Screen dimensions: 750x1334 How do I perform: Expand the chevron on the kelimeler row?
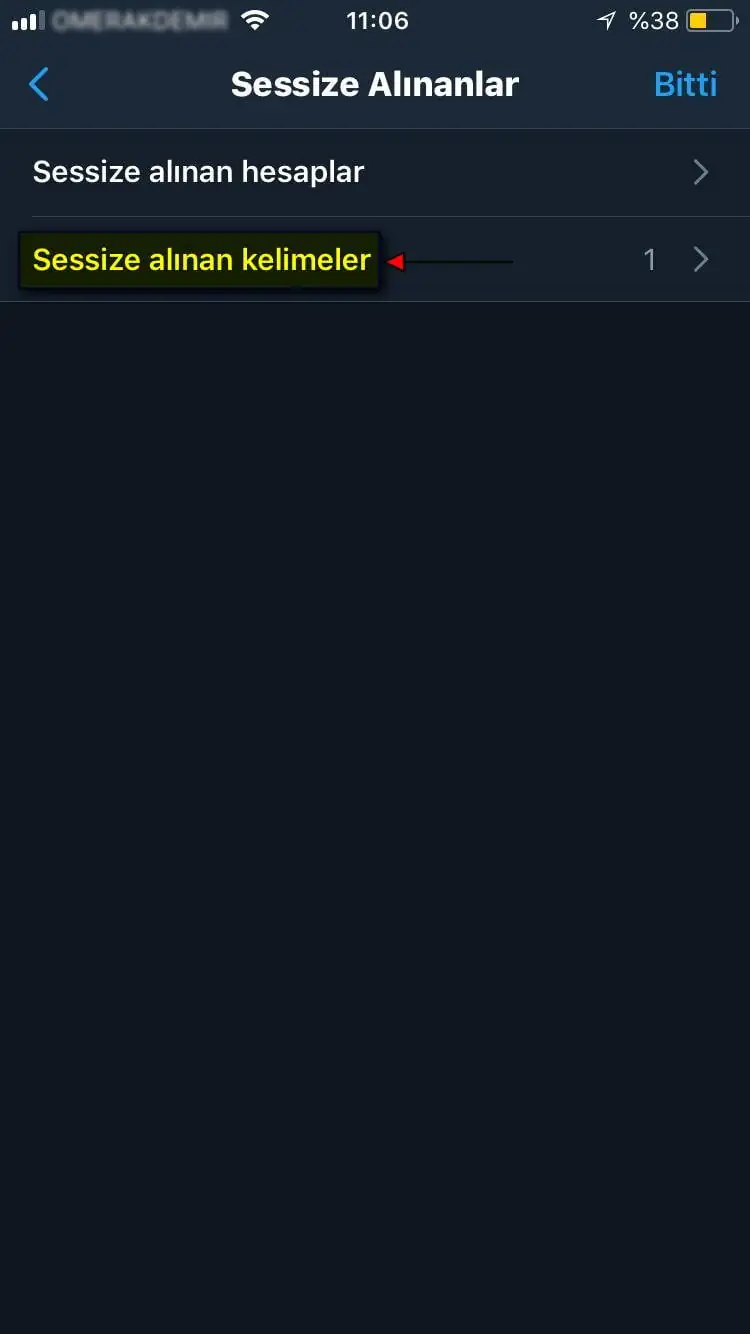pos(701,260)
